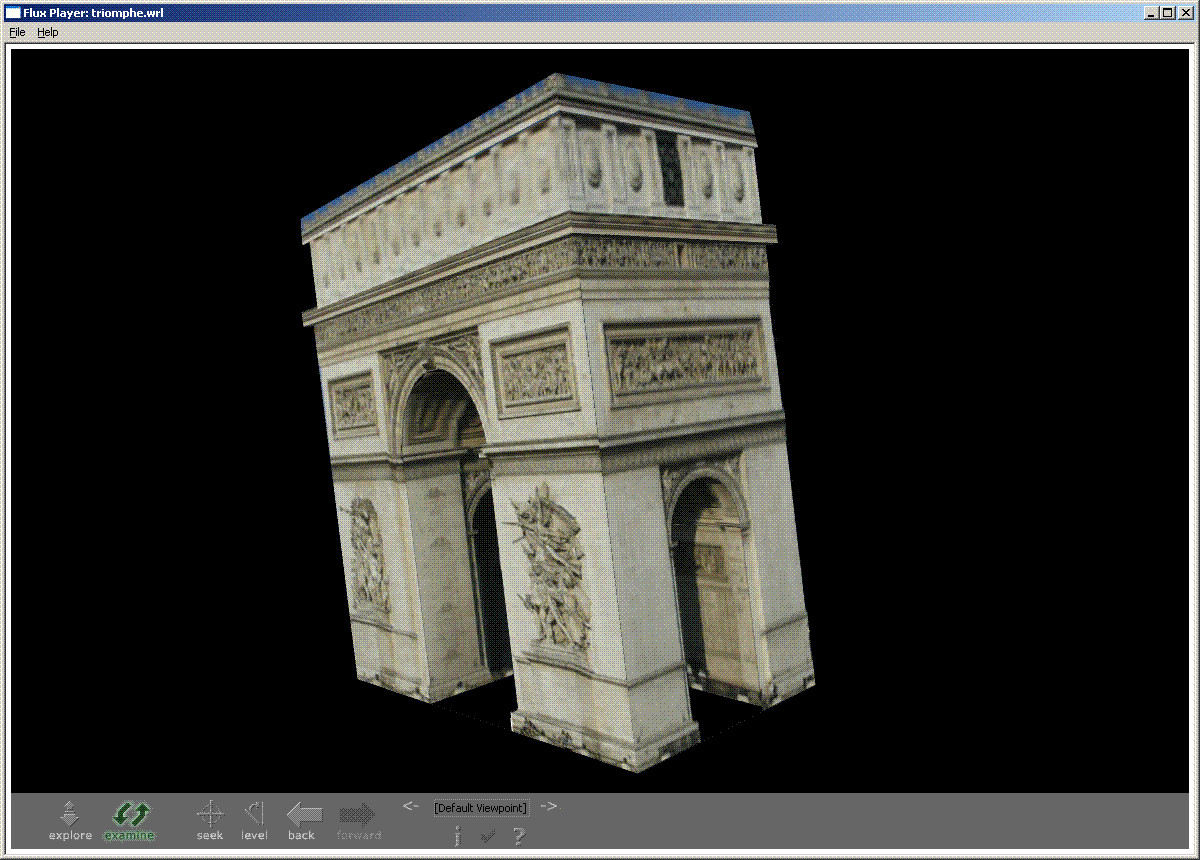Go to previous viewpoint arrow
Screen dimensions: 1200x860
point(410,806)
